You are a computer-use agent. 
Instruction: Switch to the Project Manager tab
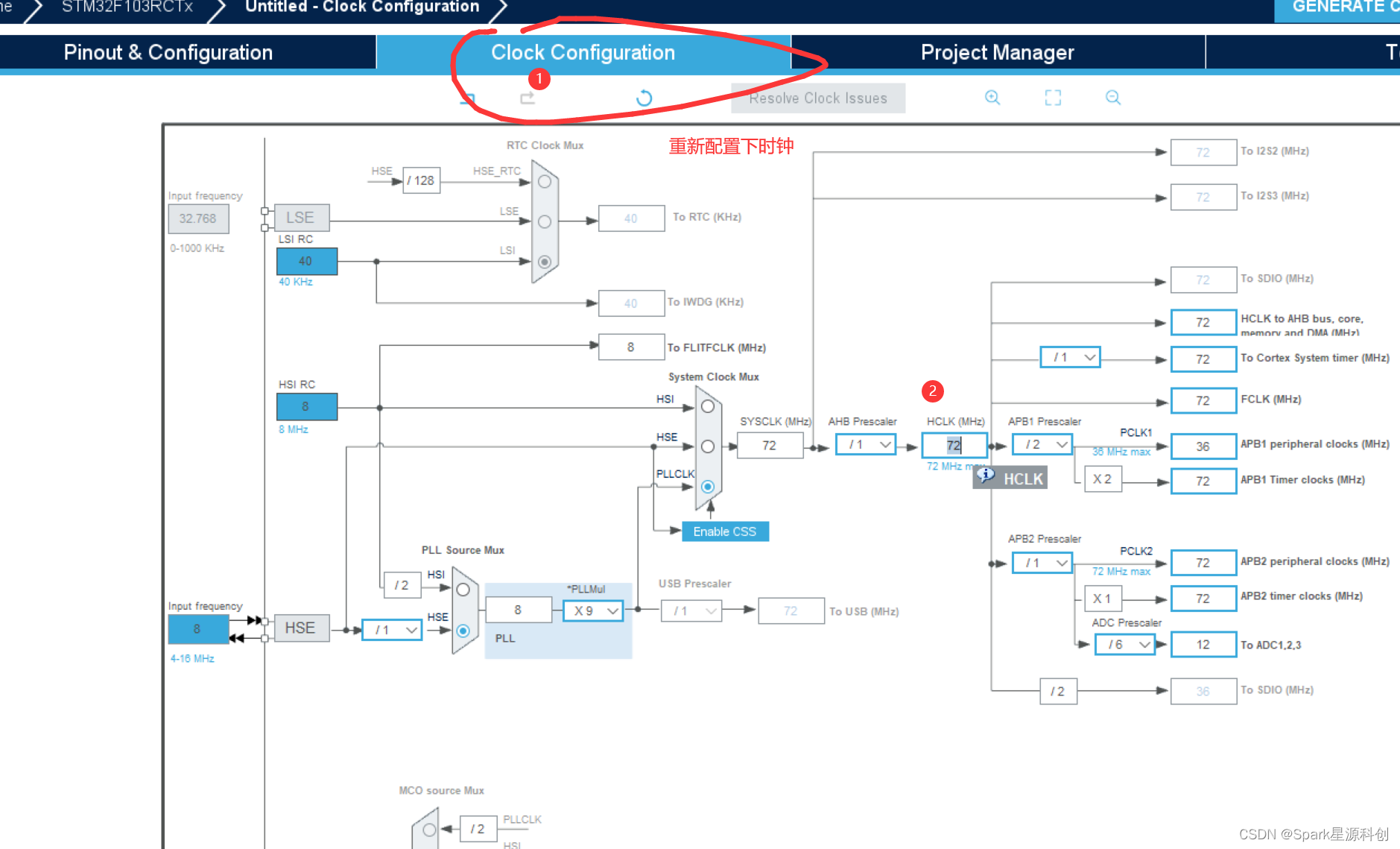[998, 52]
